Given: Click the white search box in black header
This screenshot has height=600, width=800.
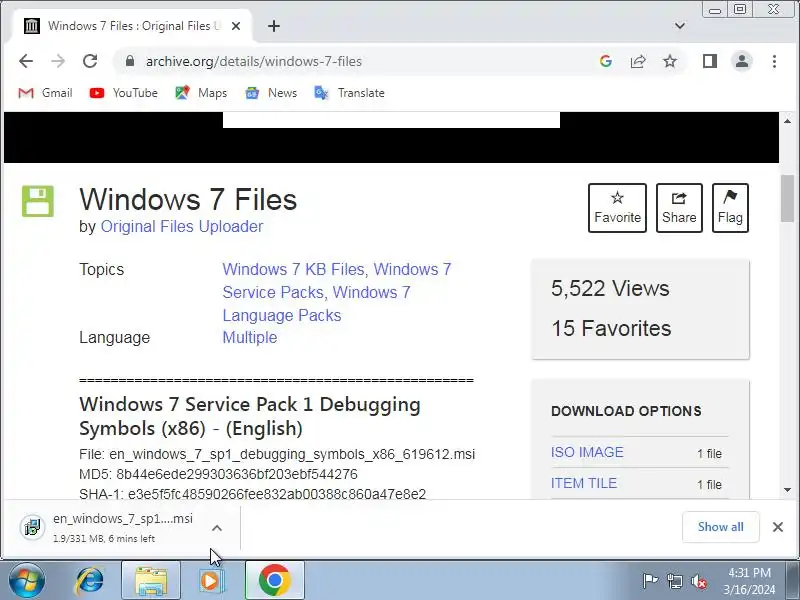Looking at the screenshot, I should (x=391, y=120).
